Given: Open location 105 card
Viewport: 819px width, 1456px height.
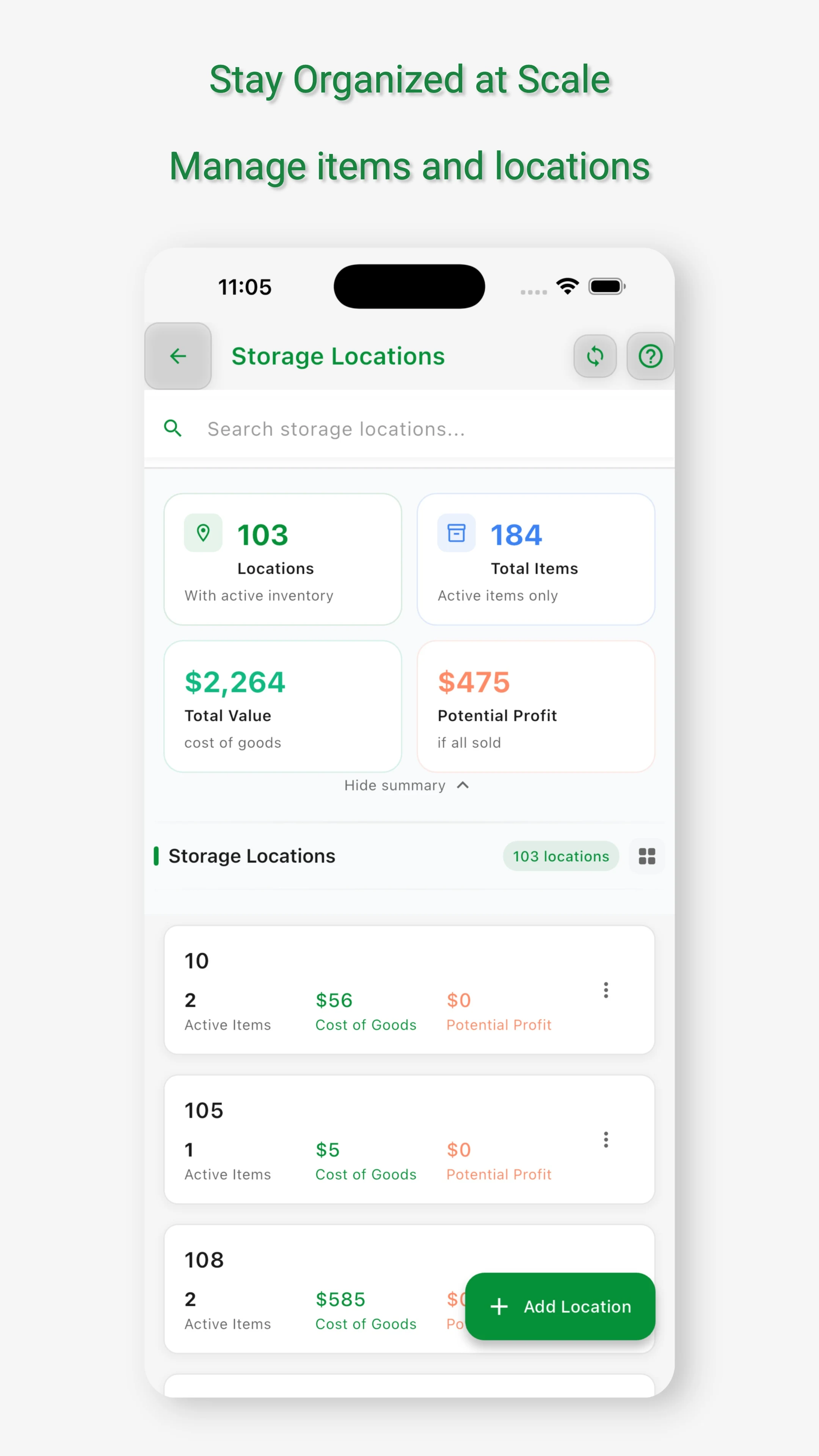Looking at the screenshot, I should click(x=409, y=1139).
